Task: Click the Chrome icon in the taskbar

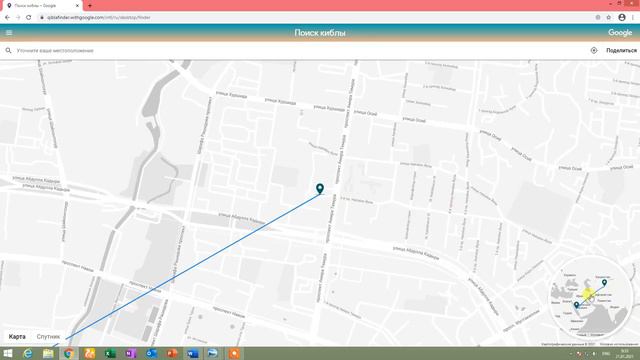Action: click(69, 353)
